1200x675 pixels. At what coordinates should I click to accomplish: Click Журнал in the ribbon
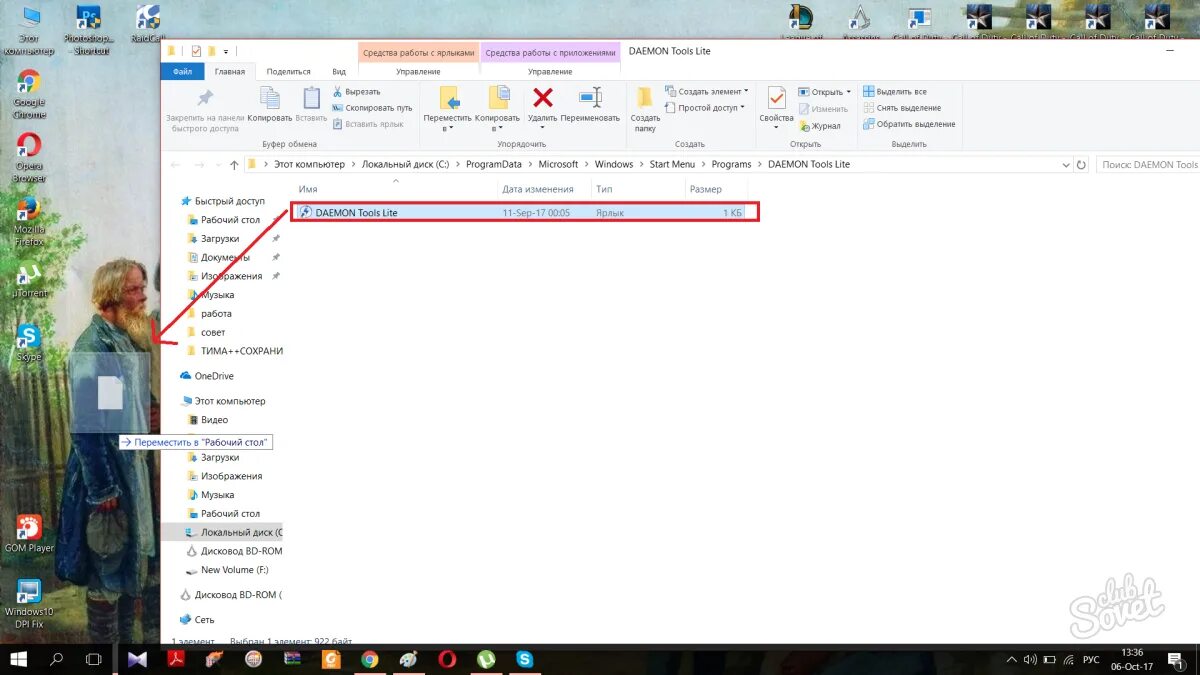[x=819, y=126]
